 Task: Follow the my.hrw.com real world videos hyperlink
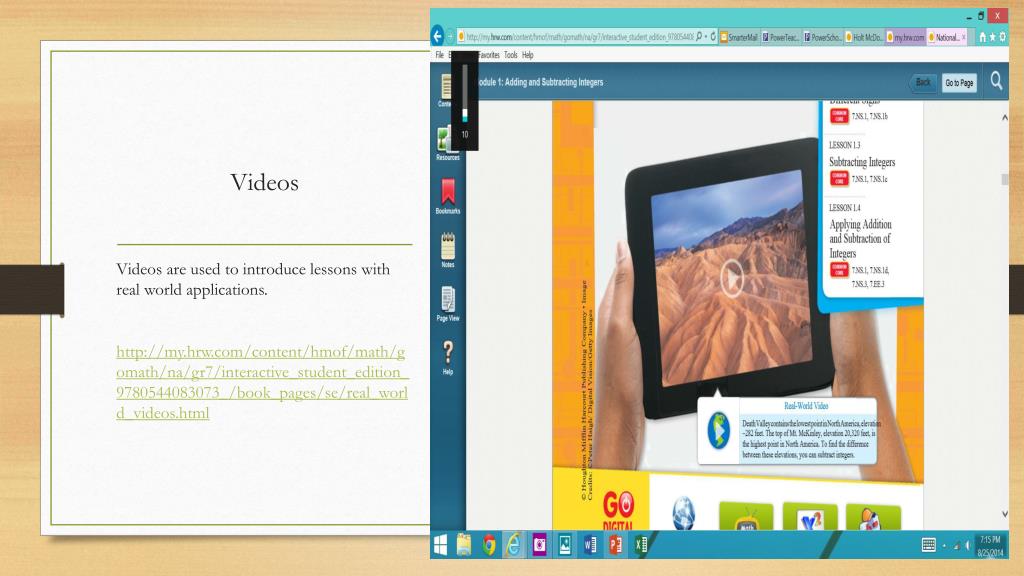[262, 382]
